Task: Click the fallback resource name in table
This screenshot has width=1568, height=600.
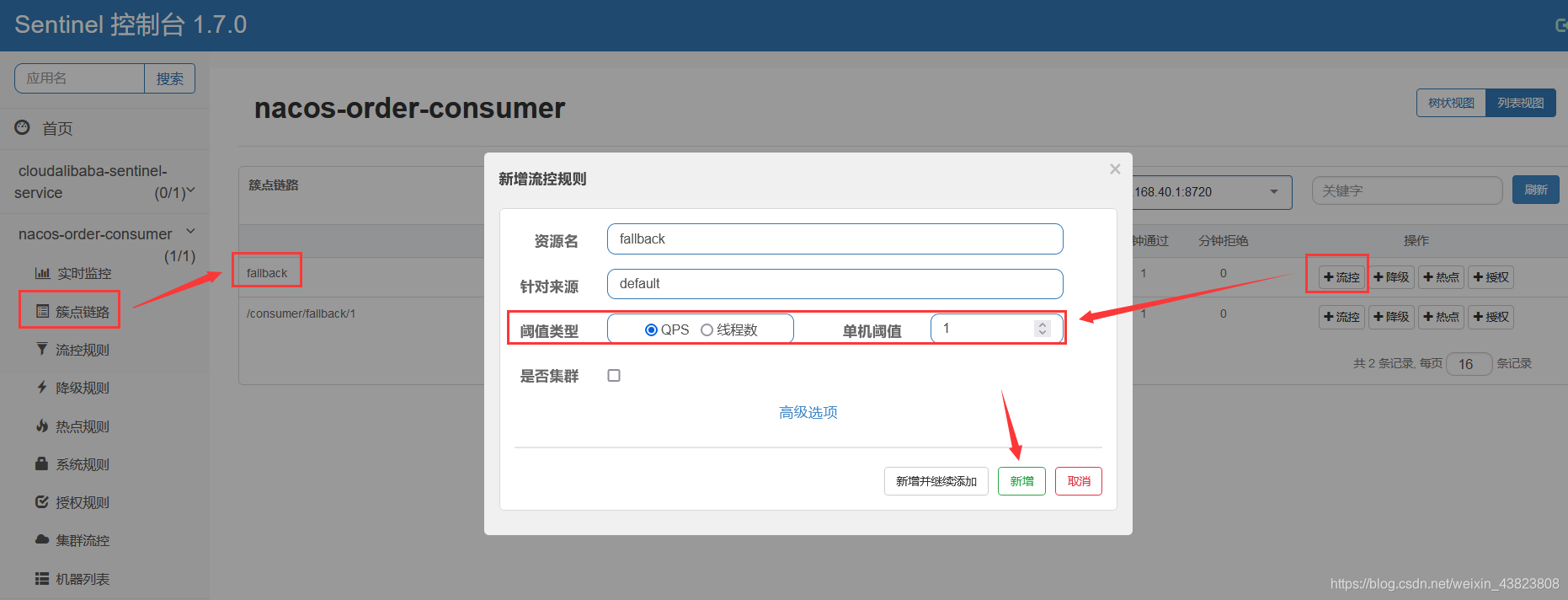Action: tap(267, 273)
